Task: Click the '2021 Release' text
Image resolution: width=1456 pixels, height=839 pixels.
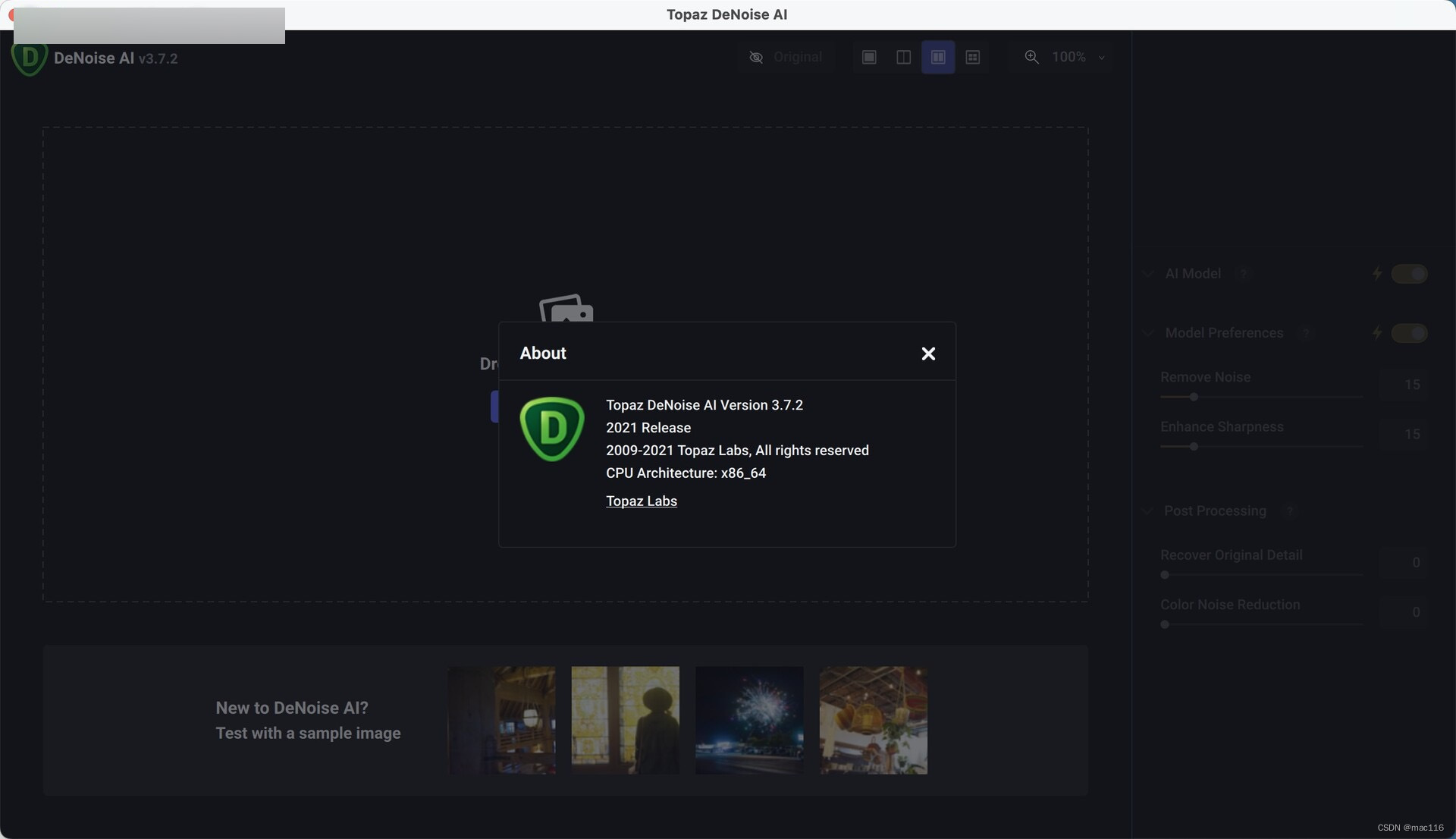Action: coord(648,428)
